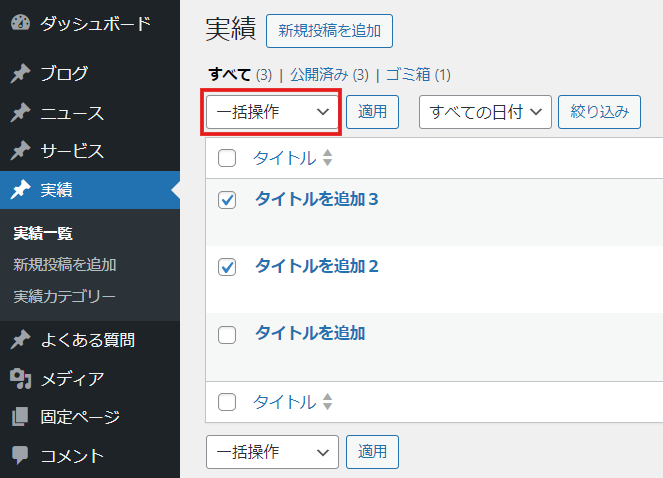Click the 固定ページ pages icon
The image size is (663, 478).
(20, 417)
